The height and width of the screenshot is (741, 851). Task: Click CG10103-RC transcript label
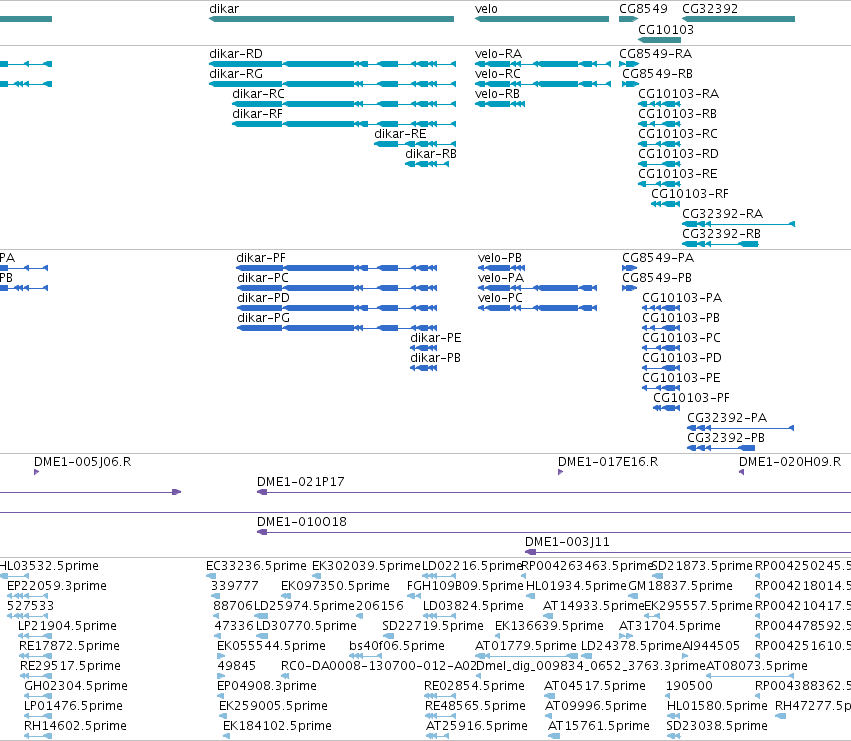pos(678,134)
